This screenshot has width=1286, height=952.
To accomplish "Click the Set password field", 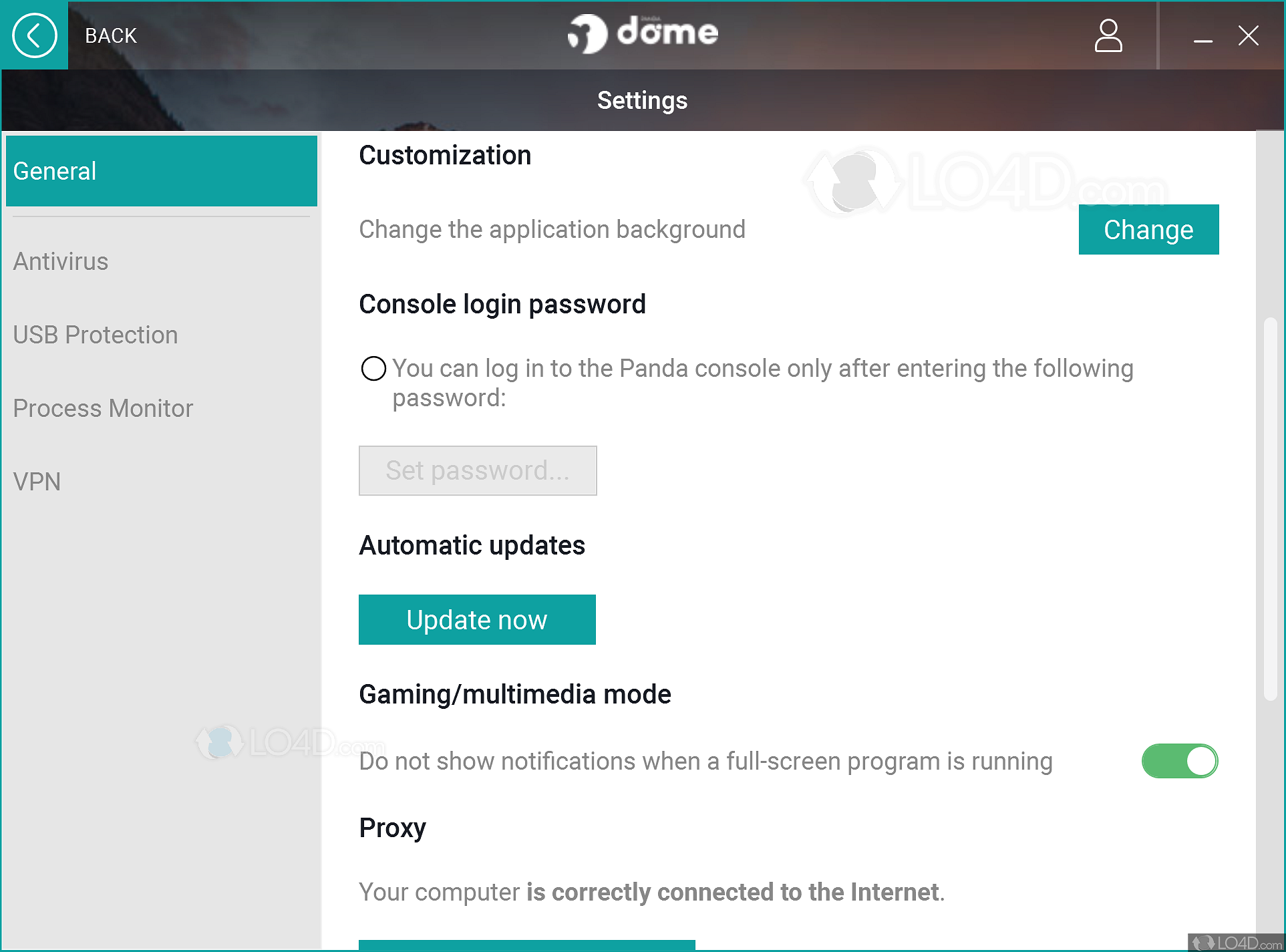I will pyautogui.click(x=477, y=470).
